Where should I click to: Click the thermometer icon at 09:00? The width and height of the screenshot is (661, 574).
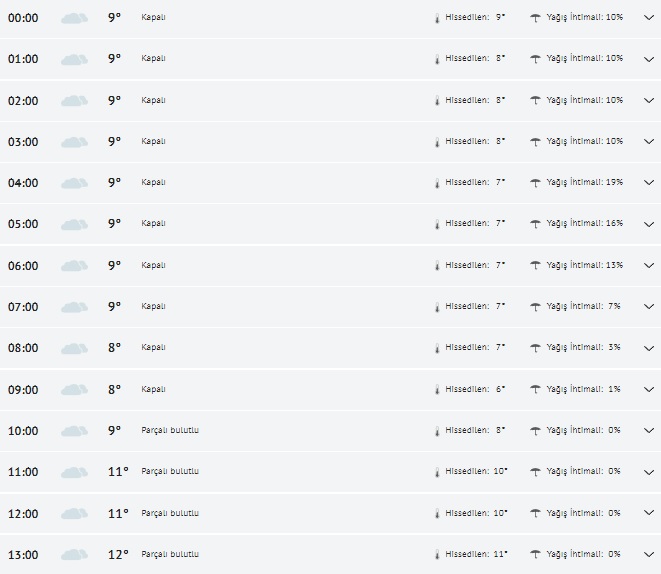point(437,390)
